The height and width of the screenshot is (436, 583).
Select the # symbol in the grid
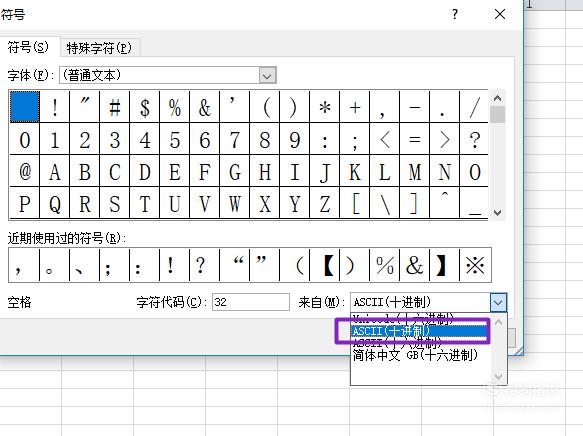[115, 107]
